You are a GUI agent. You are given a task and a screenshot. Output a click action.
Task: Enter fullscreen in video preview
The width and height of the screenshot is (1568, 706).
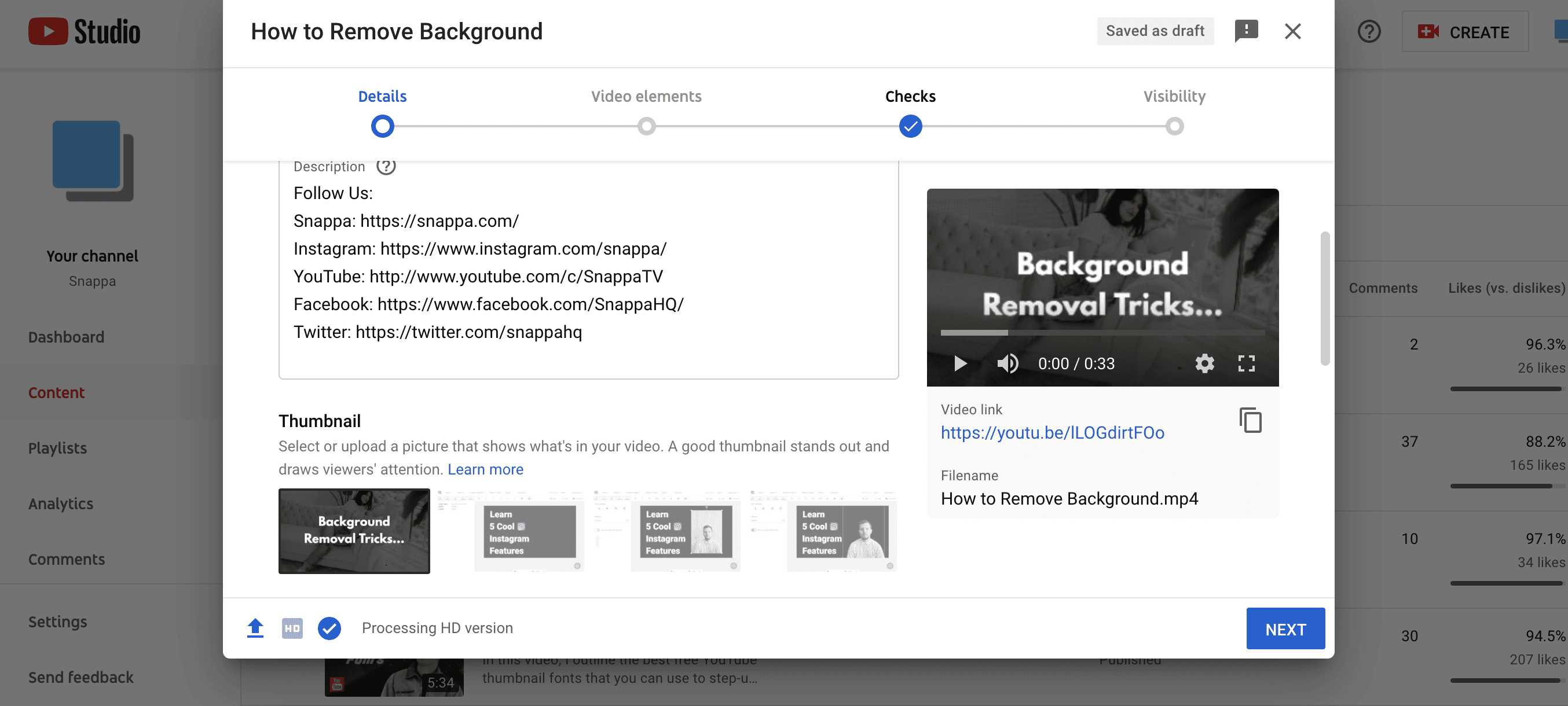click(1246, 363)
